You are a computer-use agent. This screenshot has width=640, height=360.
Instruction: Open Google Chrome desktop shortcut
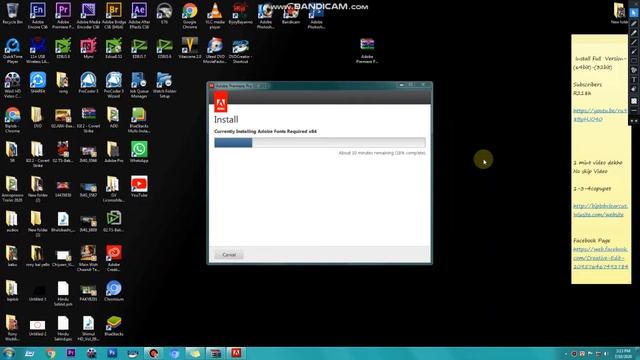coord(190,15)
